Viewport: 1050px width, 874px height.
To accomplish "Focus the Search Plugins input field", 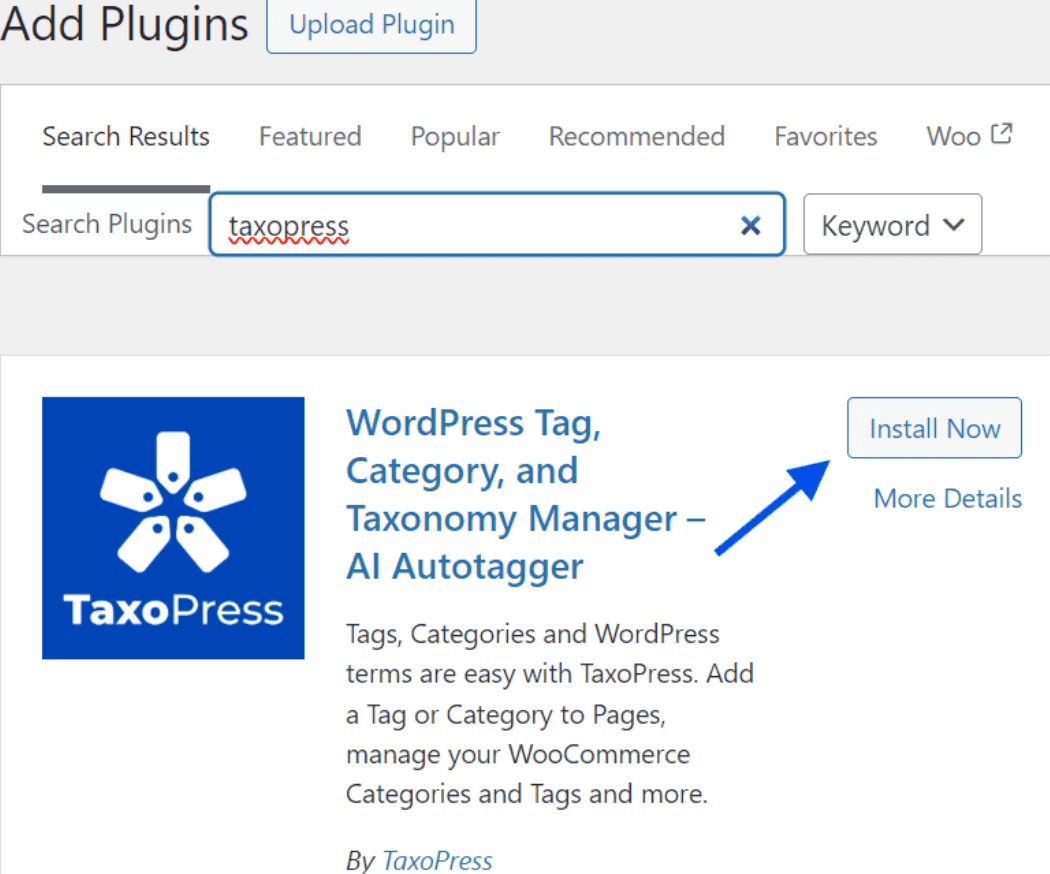I will pyautogui.click(x=497, y=225).
